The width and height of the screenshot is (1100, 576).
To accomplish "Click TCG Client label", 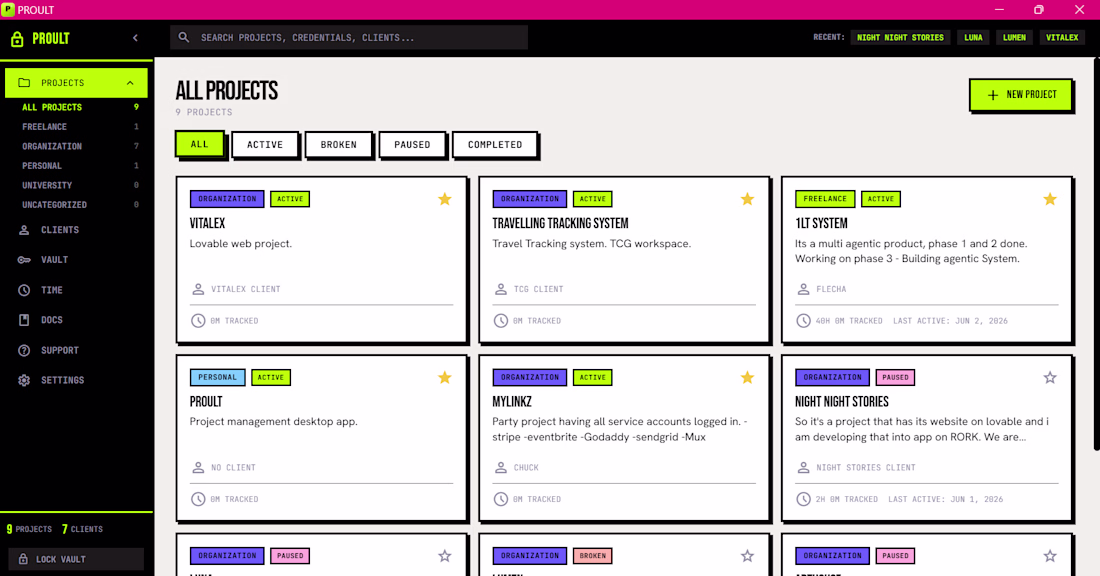I will 538,289.
